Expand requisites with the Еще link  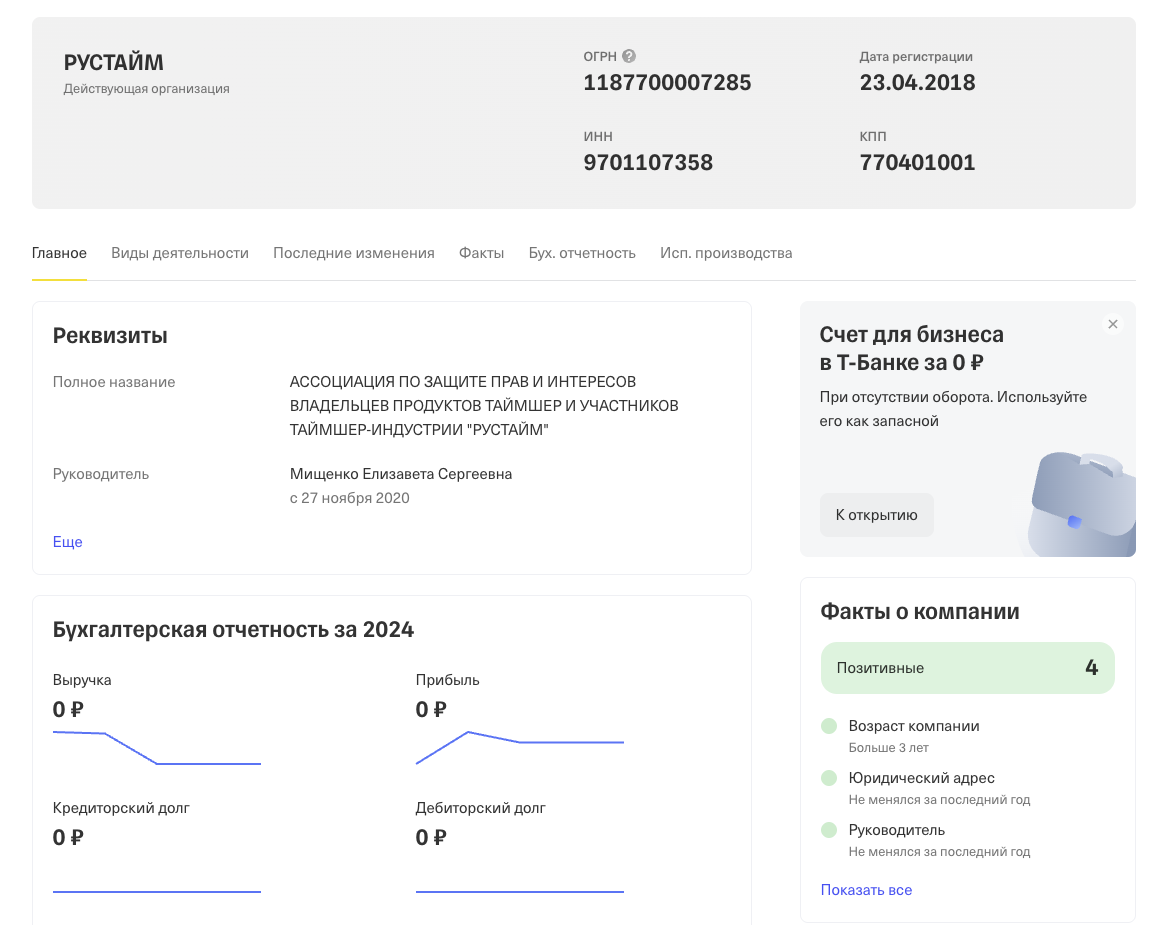(x=67, y=542)
